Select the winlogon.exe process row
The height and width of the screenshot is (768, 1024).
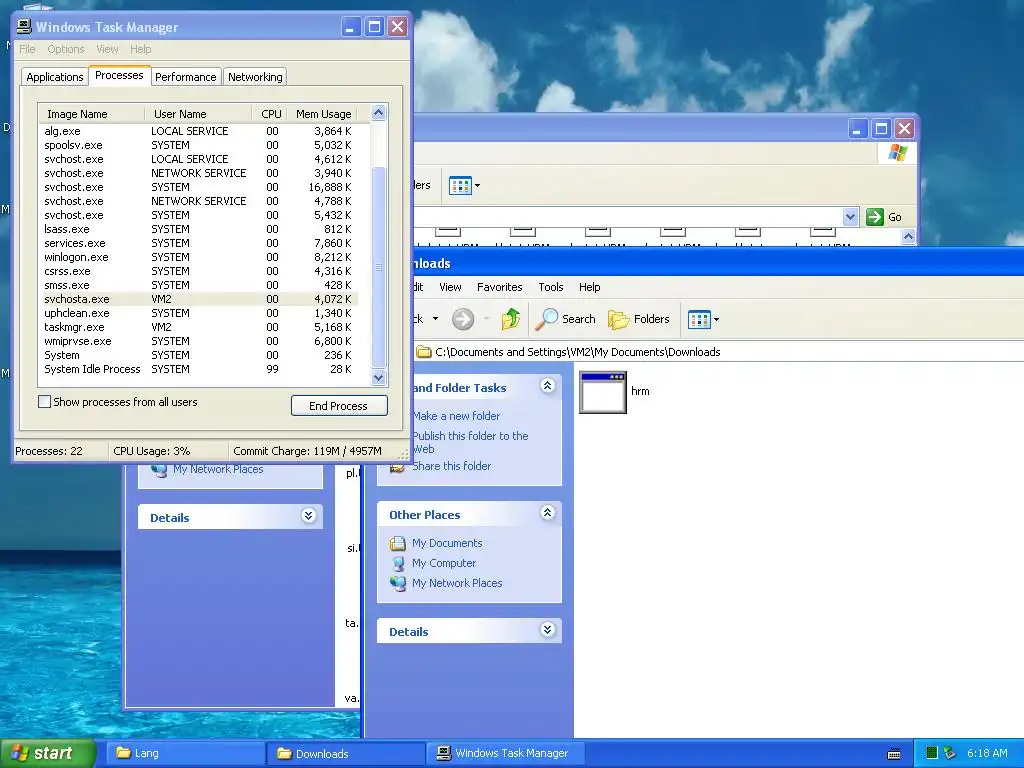199,257
